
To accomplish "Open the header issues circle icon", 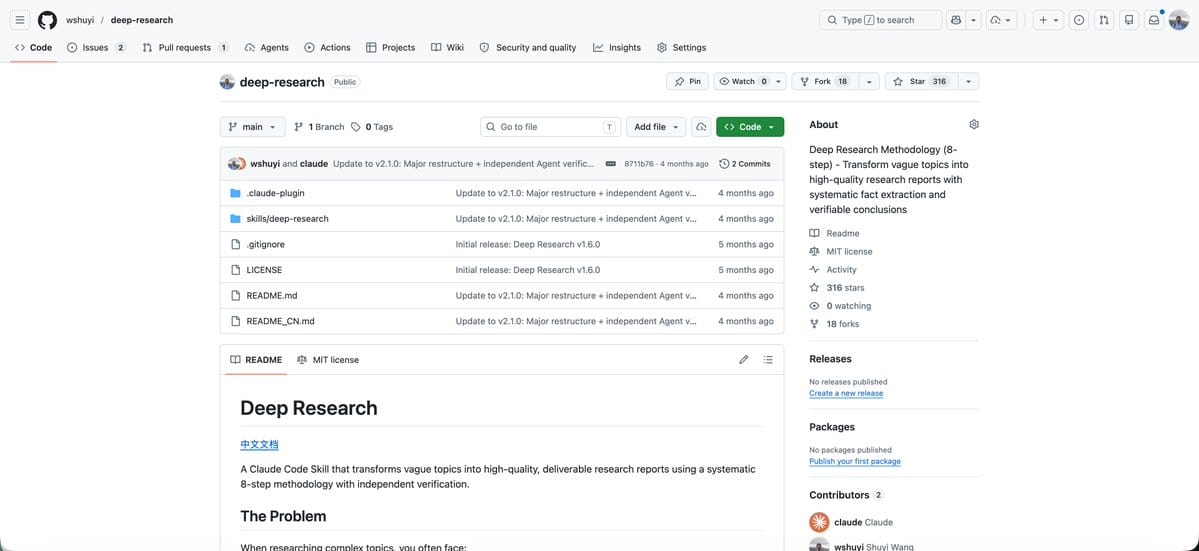I will pyautogui.click(x=1079, y=21).
